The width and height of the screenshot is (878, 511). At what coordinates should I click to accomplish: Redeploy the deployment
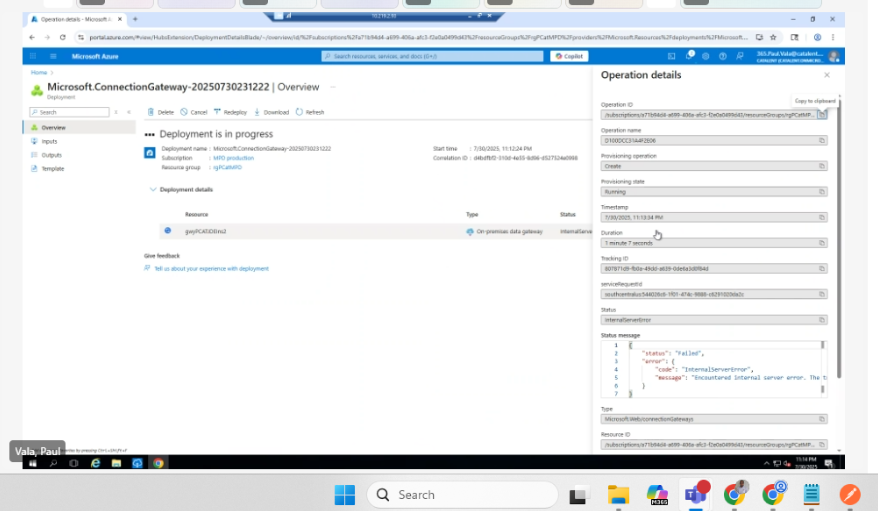[x=230, y=112]
